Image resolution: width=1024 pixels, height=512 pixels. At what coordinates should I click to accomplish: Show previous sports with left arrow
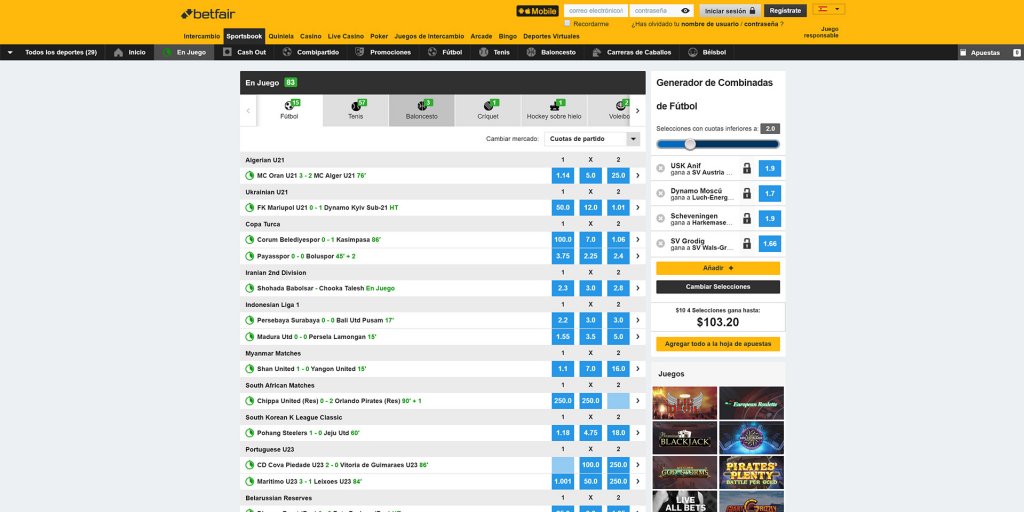248,111
